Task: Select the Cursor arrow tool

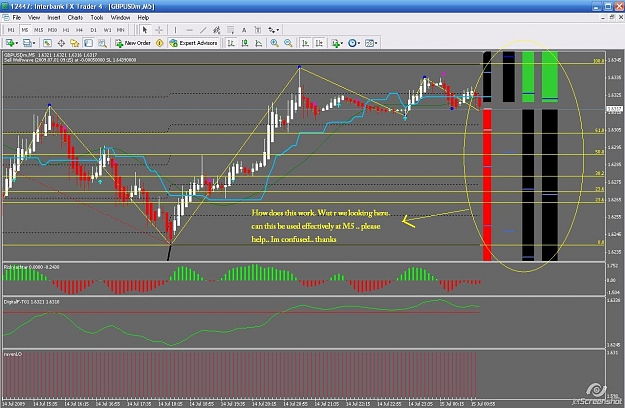Action: [145, 30]
